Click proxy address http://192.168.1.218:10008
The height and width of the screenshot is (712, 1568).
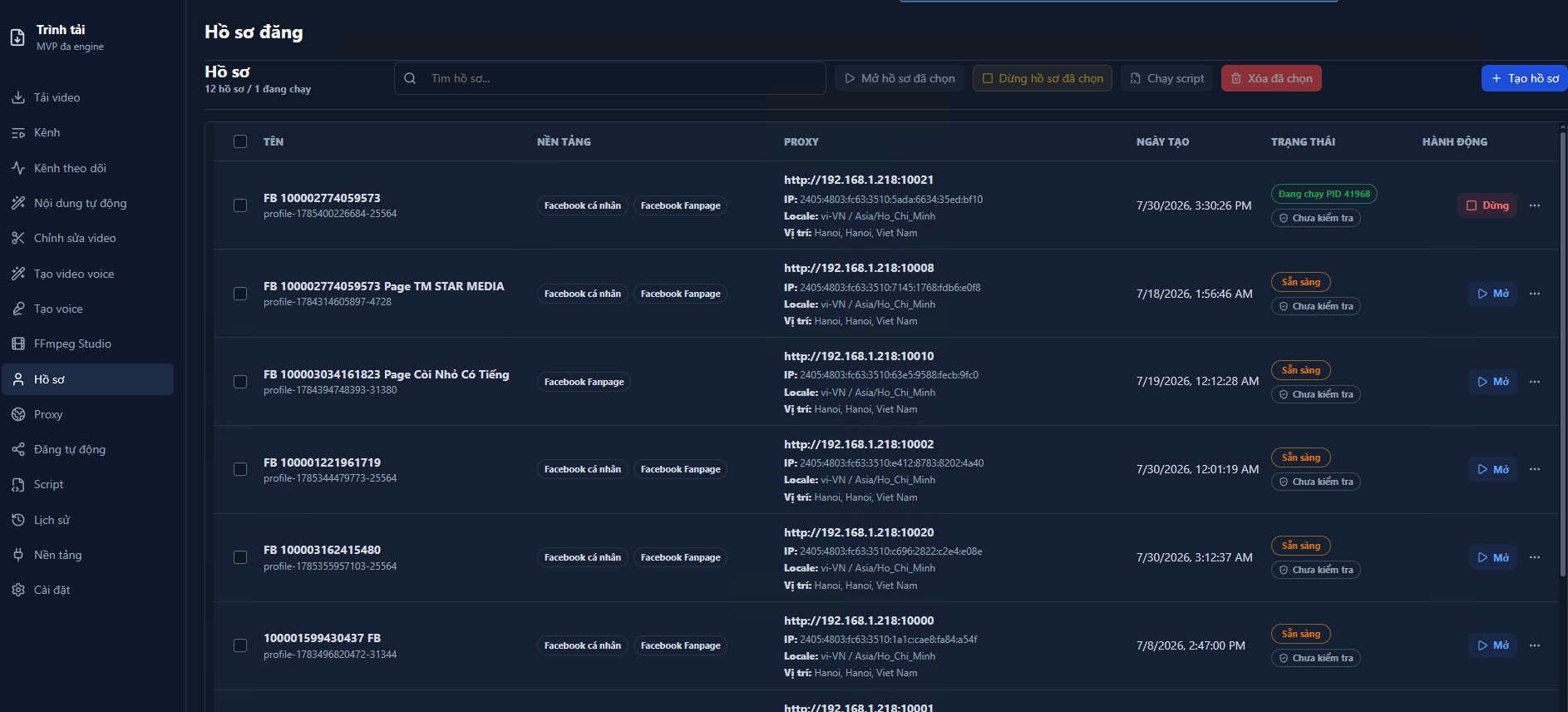[859, 268]
